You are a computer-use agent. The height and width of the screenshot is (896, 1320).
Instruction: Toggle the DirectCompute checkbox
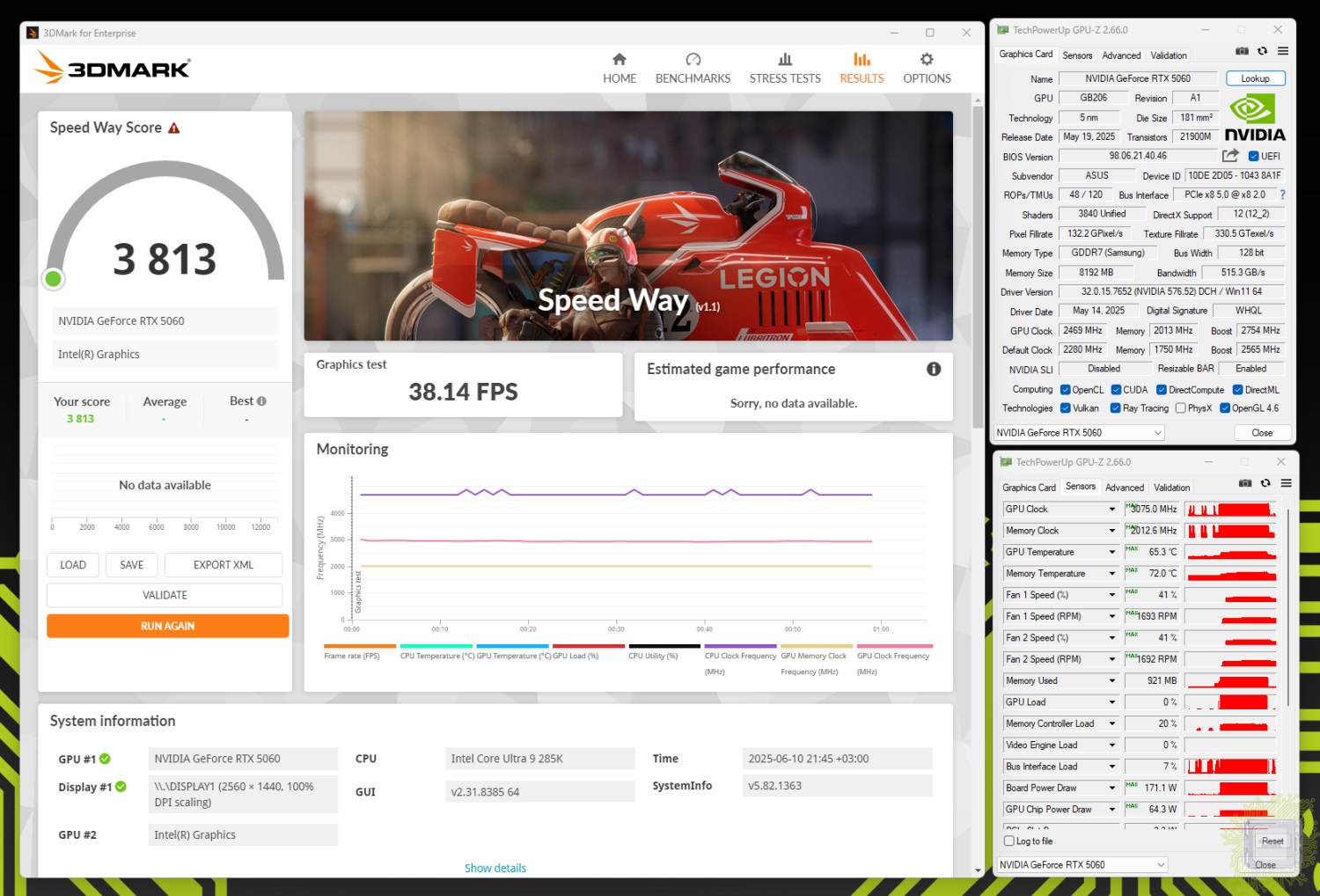(x=1162, y=390)
